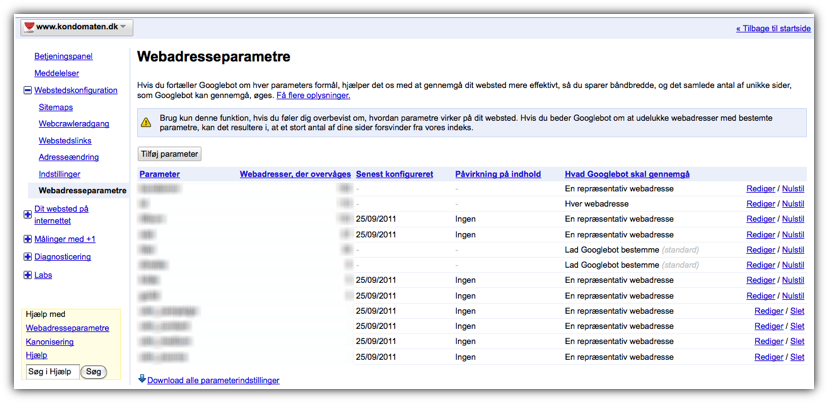Click the Tilføj parameter button

pos(170,154)
